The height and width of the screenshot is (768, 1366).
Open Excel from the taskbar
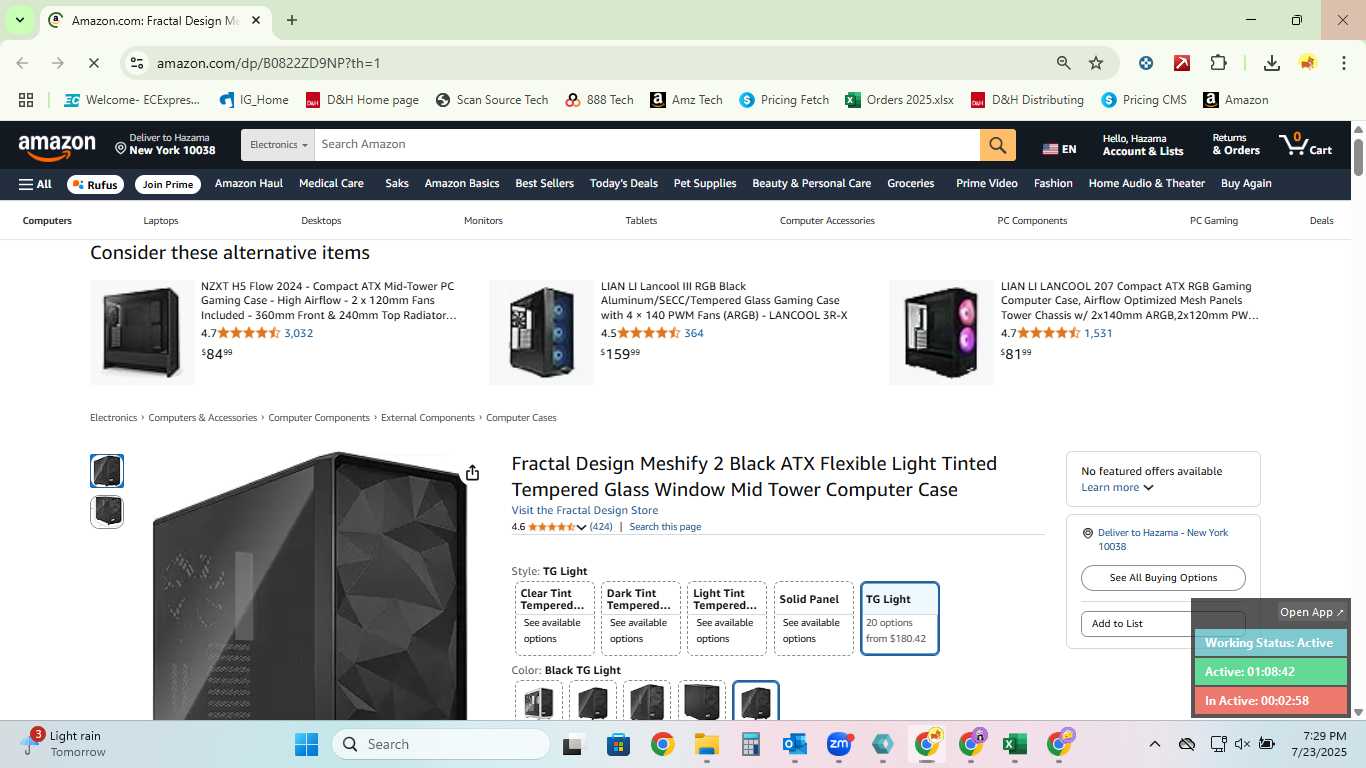1015,744
